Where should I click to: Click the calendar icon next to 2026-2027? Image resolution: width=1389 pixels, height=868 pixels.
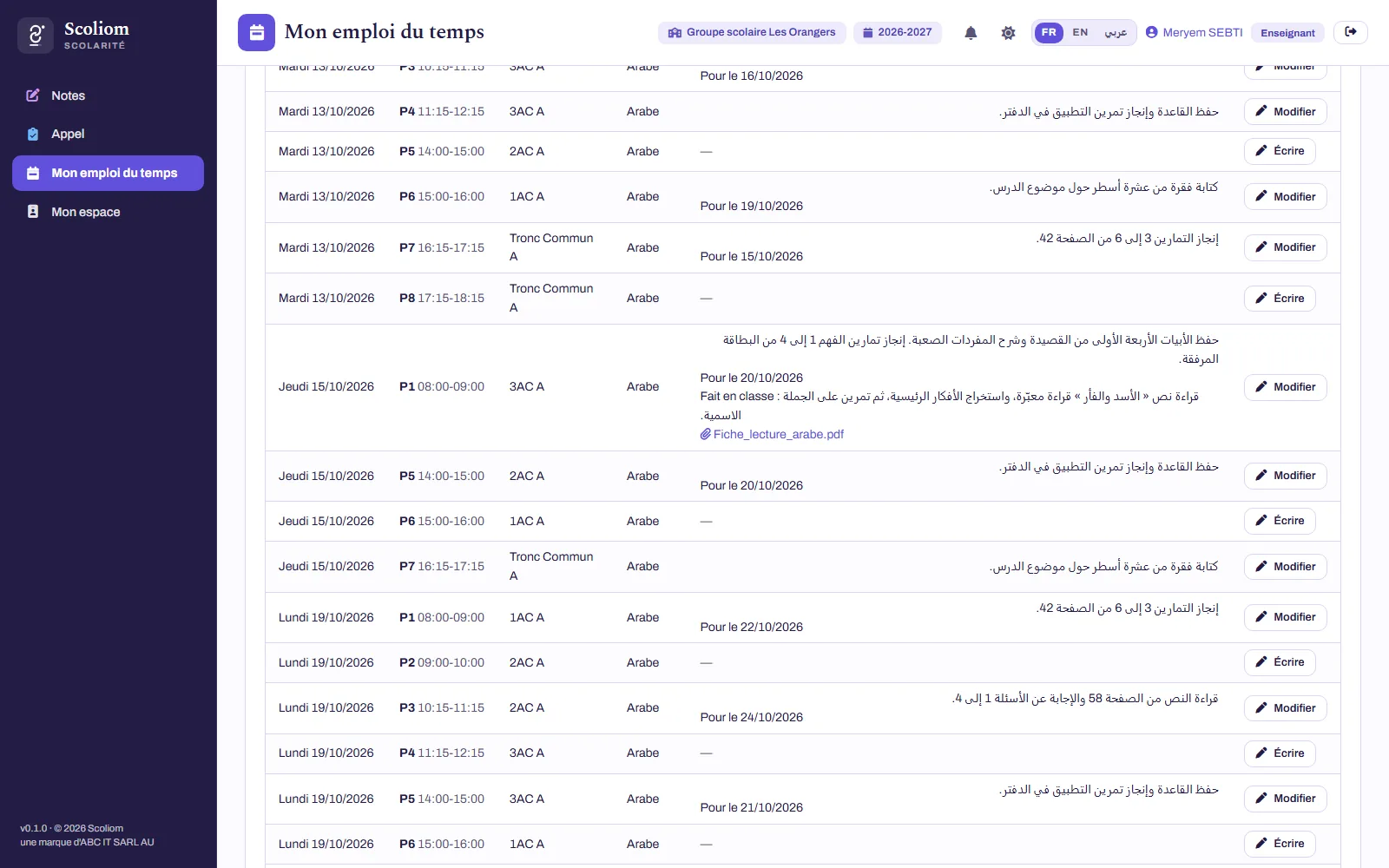[x=868, y=33]
